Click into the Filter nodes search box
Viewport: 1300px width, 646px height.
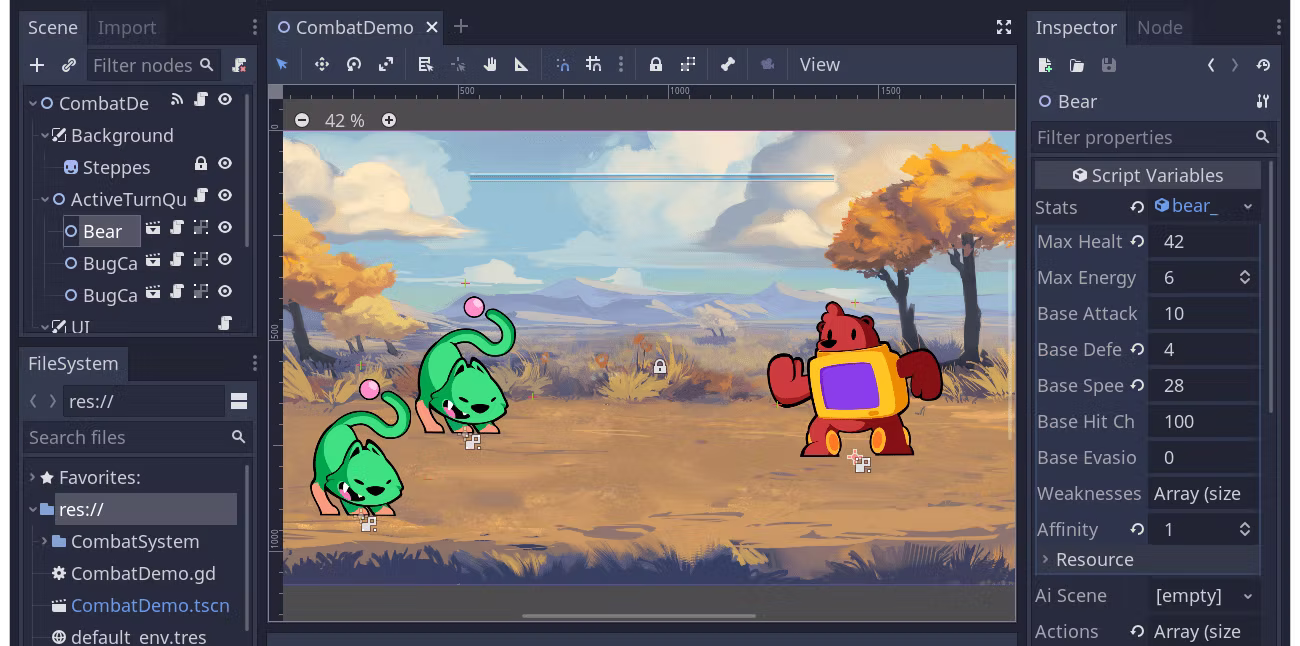point(152,65)
